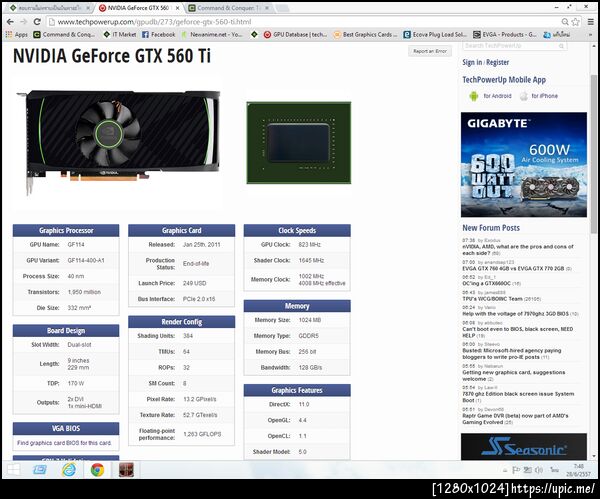Open forum post about nVIDIA, AMD pros and cons
This screenshot has width=600, height=499.
click(518, 250)
